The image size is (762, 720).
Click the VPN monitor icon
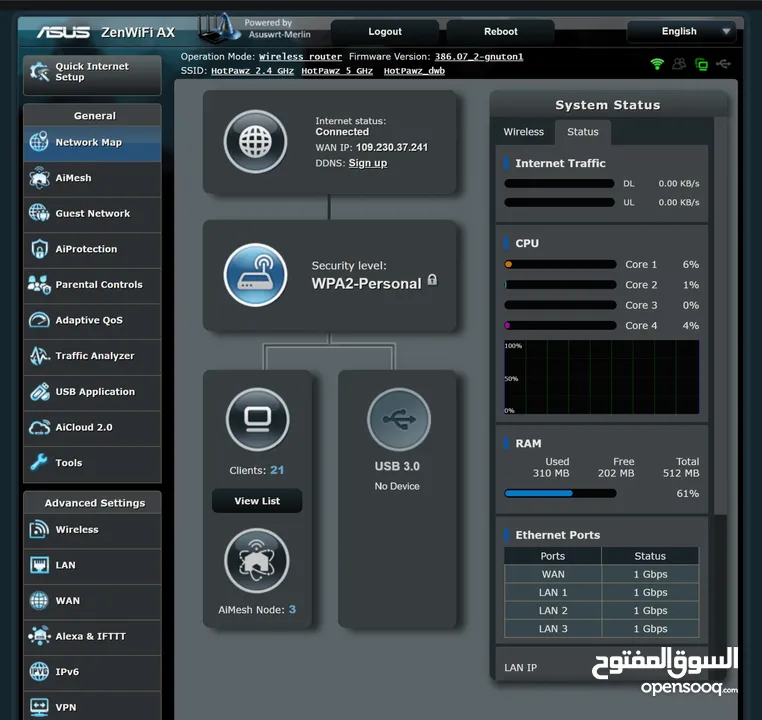click(39, 706)
